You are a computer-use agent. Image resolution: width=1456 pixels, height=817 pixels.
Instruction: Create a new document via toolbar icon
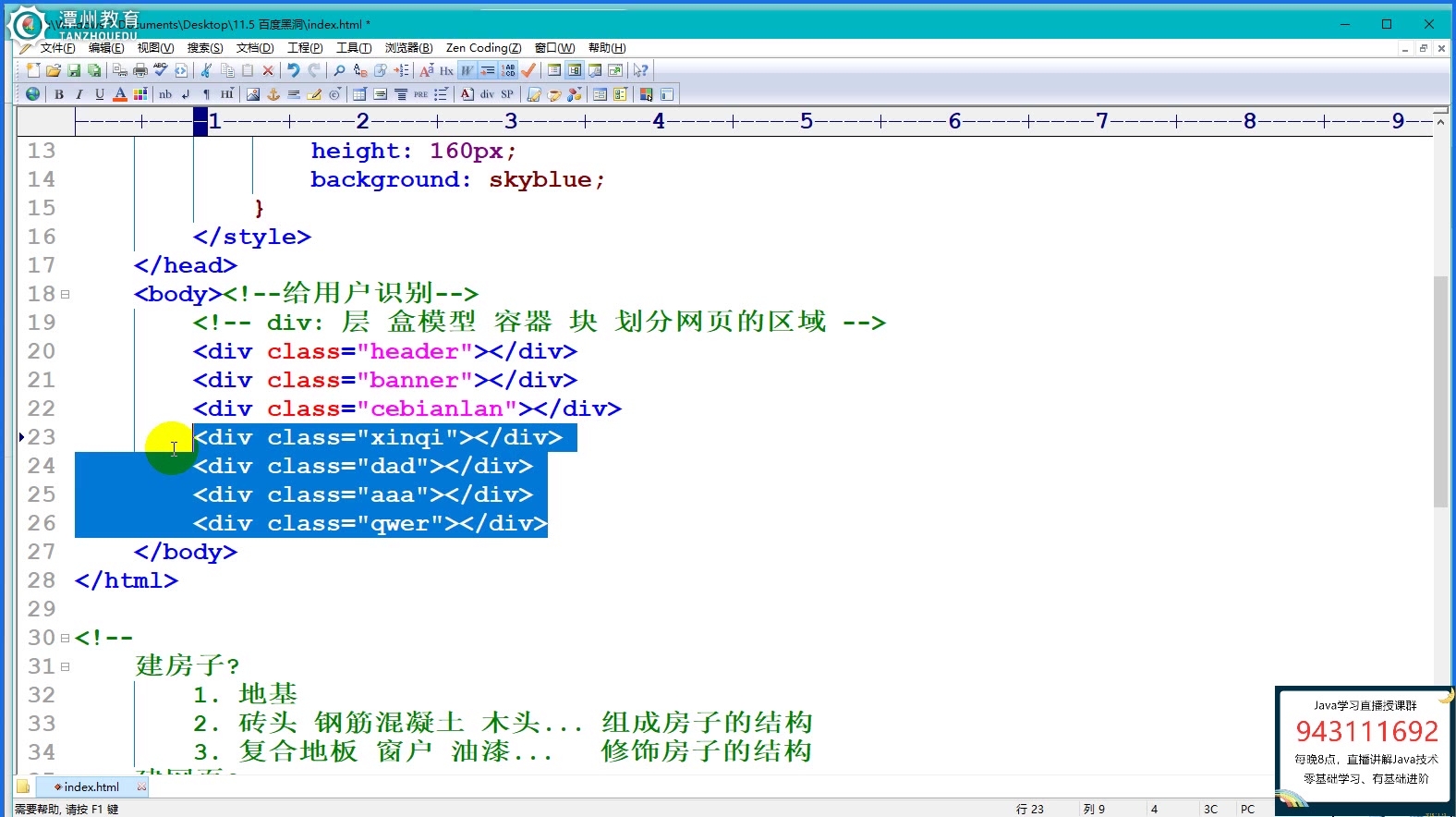pyautogui.click(x=33, y=70)
